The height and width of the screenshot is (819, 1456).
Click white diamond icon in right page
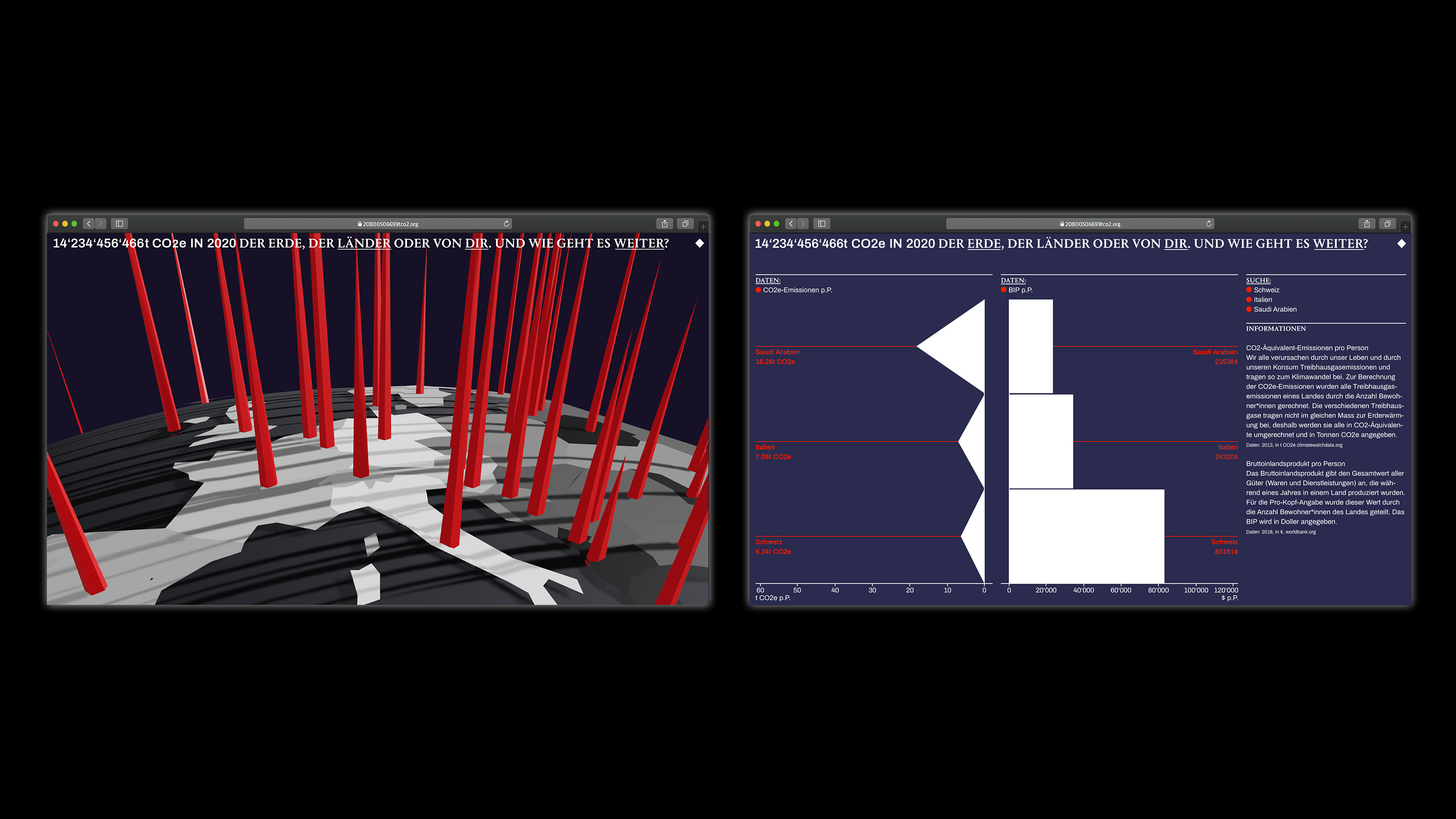tap(1401, 244)
